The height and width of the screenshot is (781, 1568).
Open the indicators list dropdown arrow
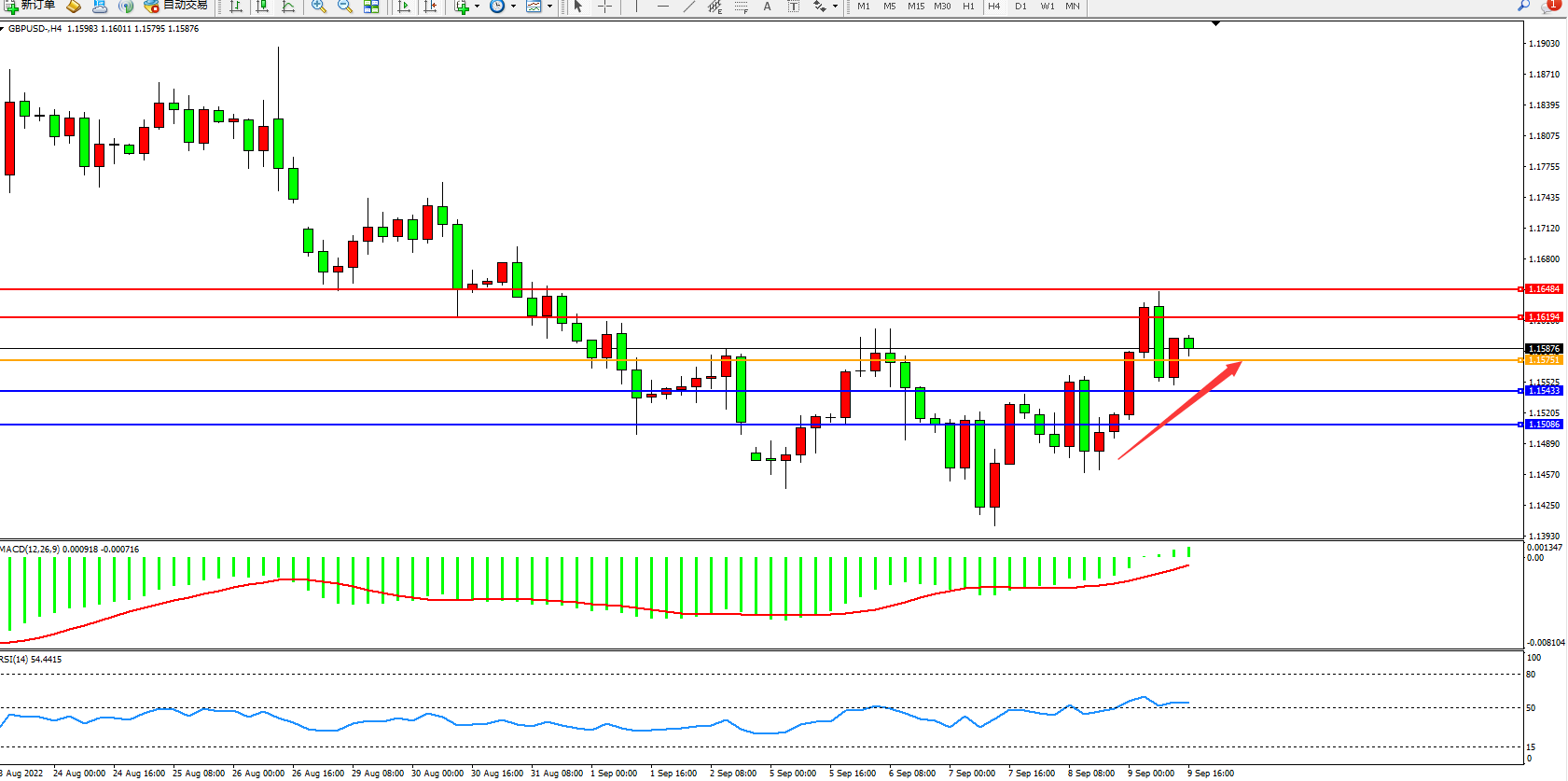(477, 7)
